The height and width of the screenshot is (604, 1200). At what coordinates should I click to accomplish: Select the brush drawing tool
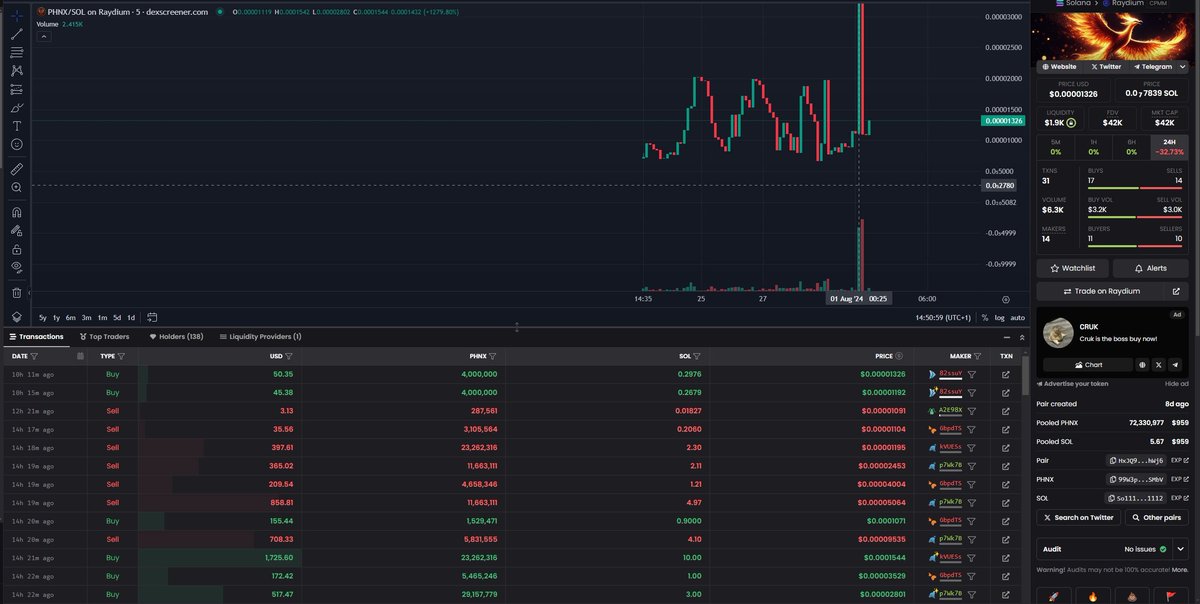coord(17,108)
